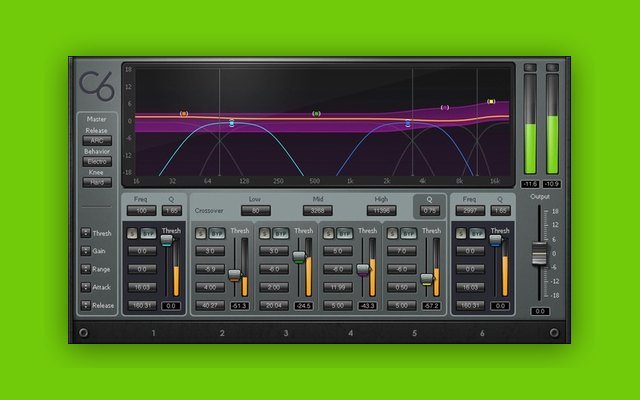Click the left peak readout -11.6
The image size is (640, 400).
point(530,184)
